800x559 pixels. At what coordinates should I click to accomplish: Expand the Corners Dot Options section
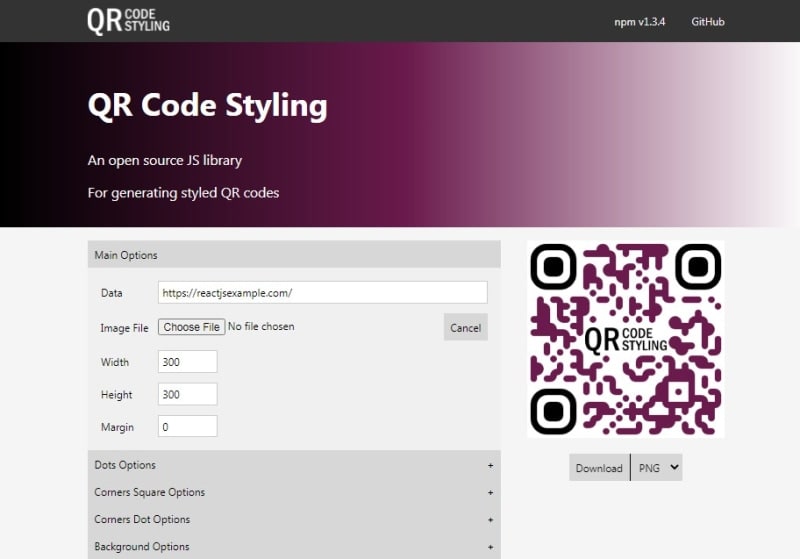point(142,519)
